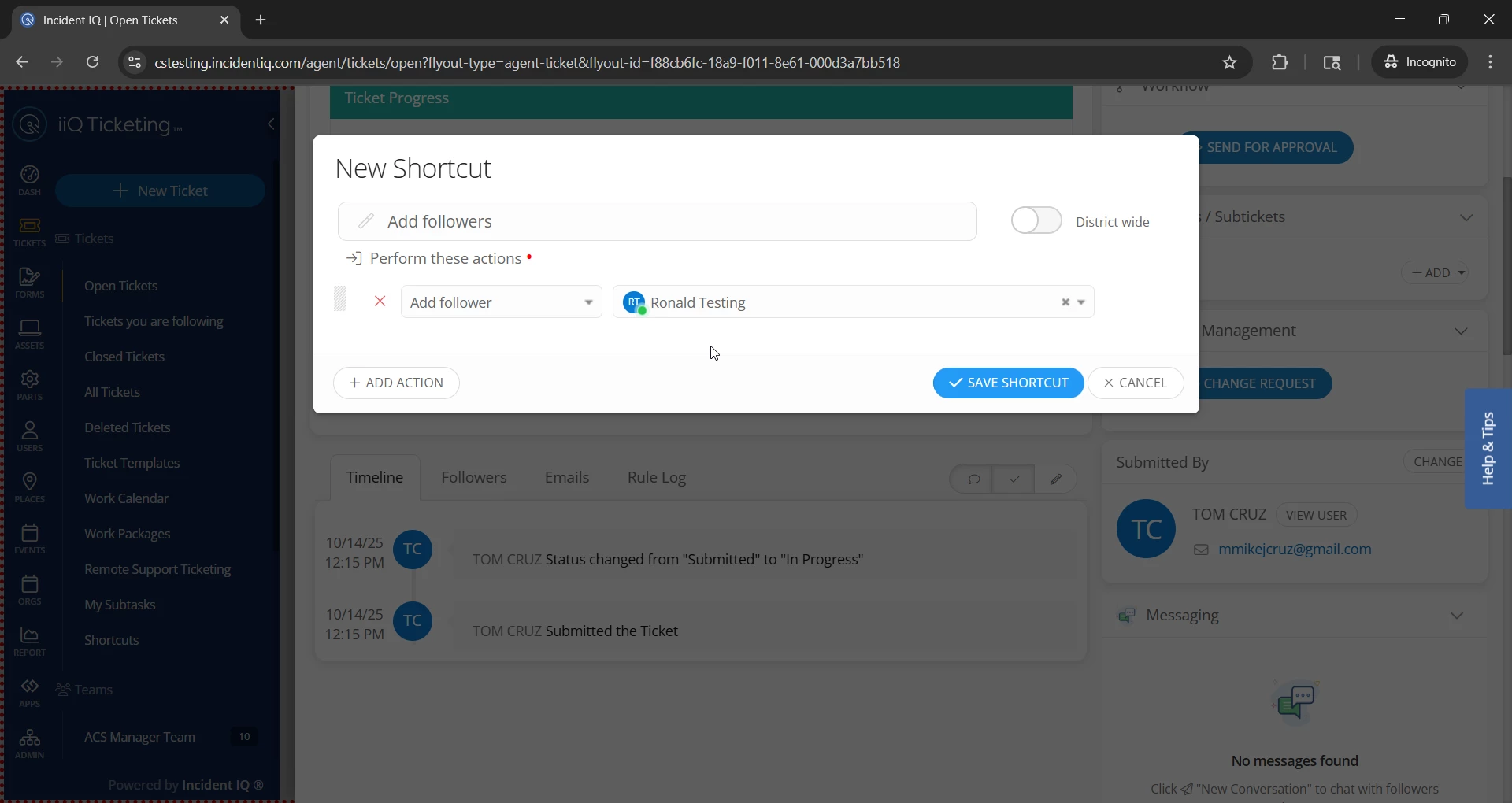
Task: Click the timeline comment bubble icon
Action: click(x=973, y=479)
